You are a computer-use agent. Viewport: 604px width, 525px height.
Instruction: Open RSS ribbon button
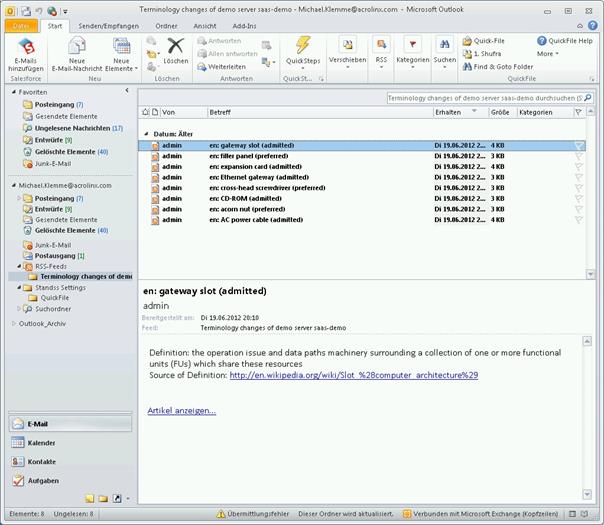381,53
